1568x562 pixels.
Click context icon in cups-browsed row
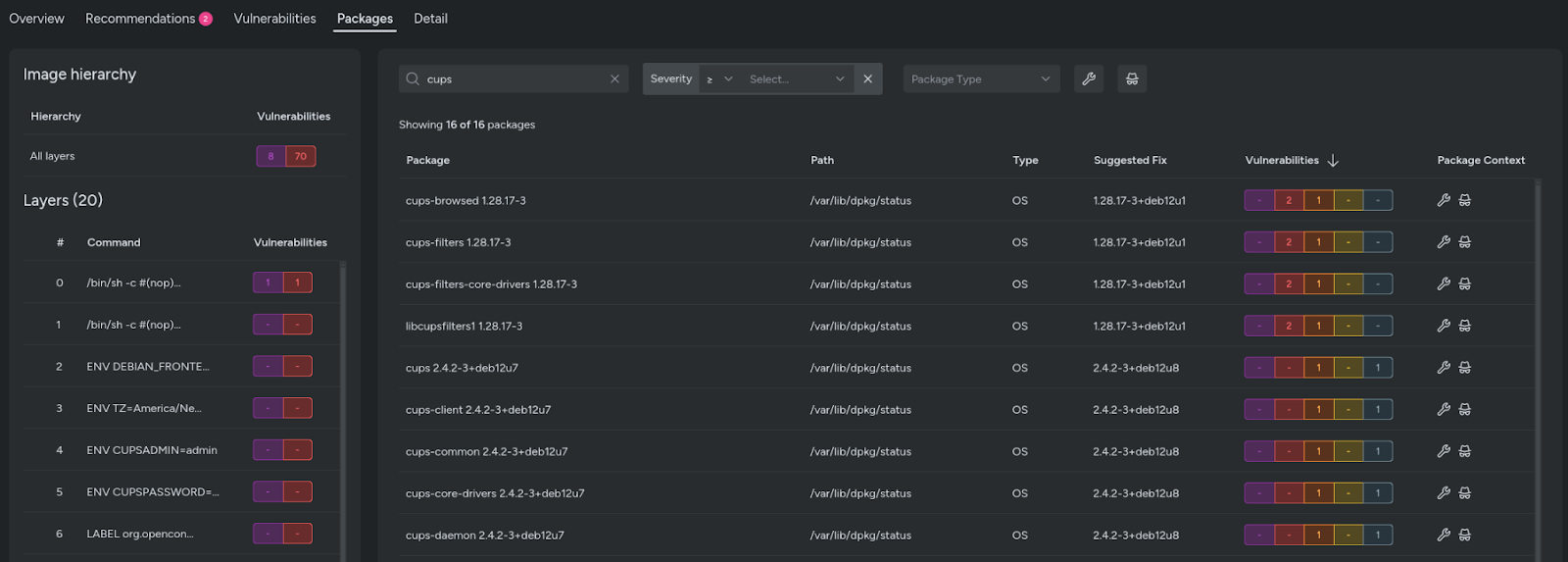click(x=1465, y=200)
